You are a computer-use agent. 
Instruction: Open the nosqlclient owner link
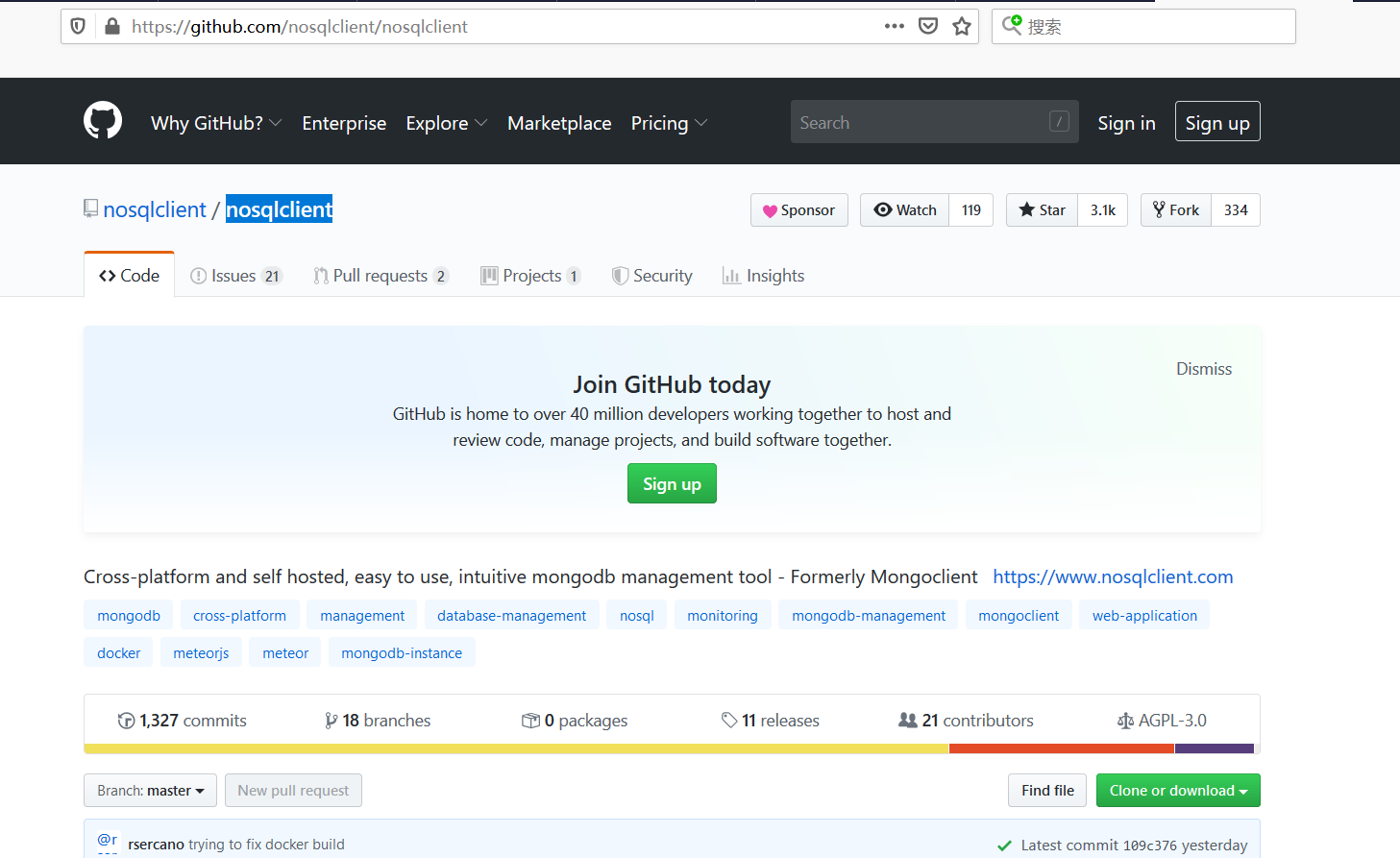pos(155,209)
